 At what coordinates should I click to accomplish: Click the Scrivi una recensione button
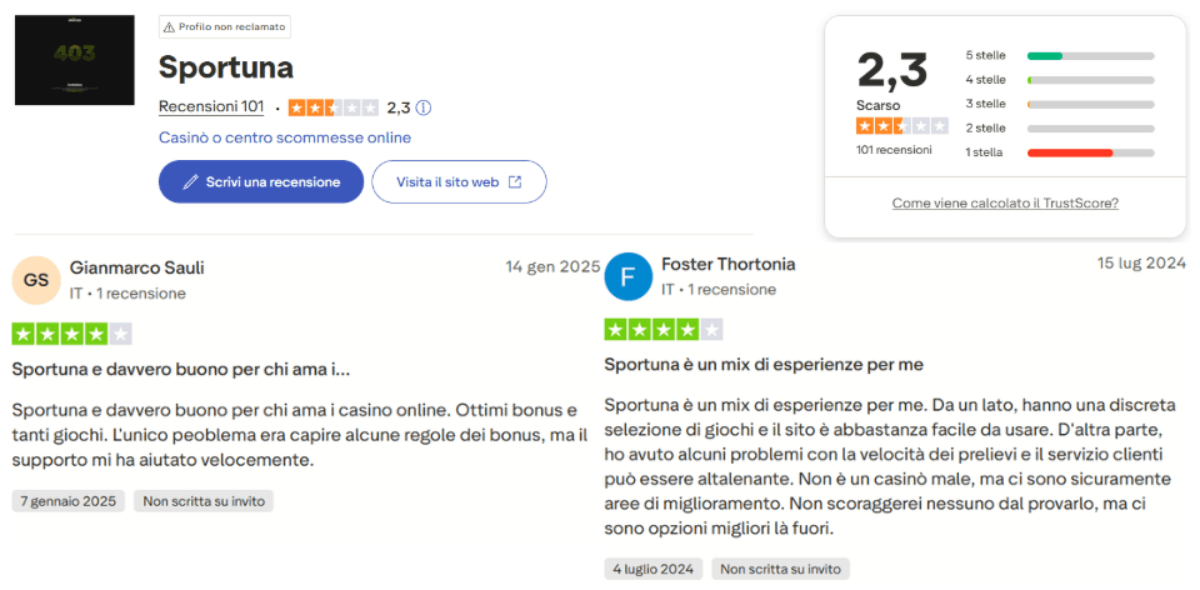coord(261,181)
